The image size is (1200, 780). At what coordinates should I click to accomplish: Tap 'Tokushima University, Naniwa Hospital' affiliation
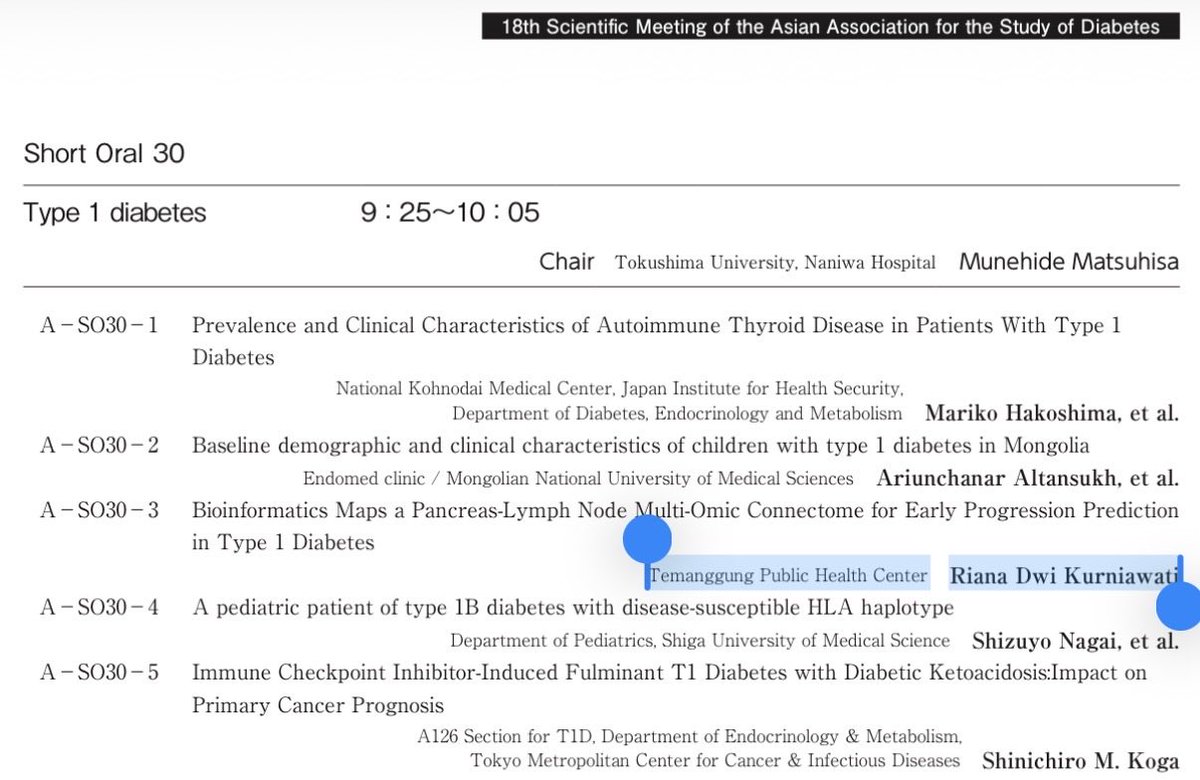click(775, 263)
